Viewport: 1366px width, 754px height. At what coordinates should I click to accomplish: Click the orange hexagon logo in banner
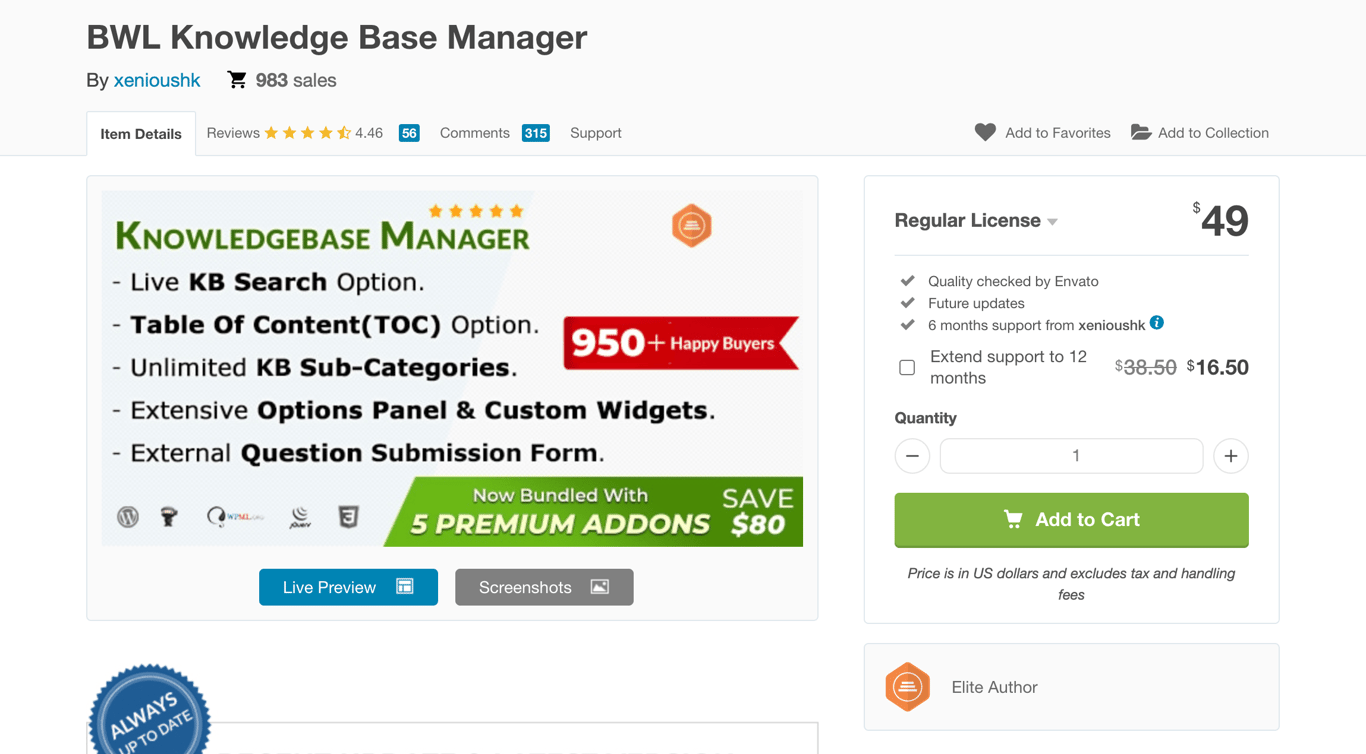(x=691, y=226)
